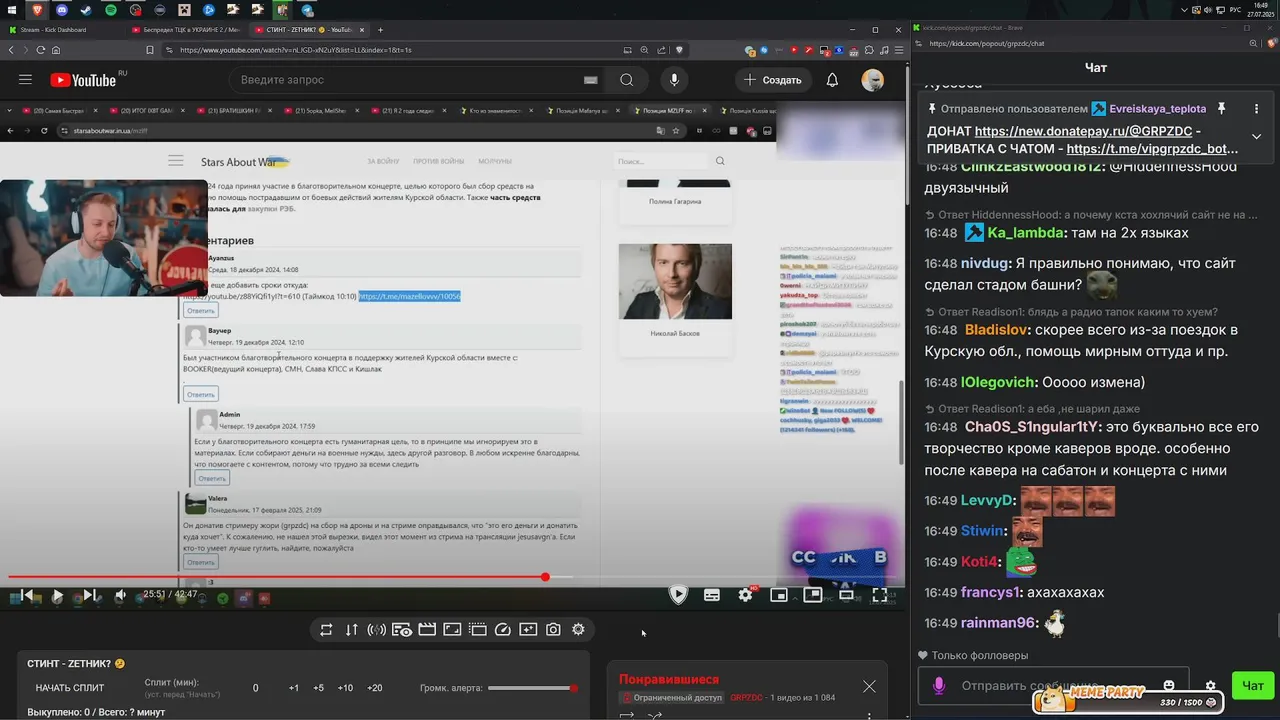
Task: Mute the YouTube player volume
Action: coord(121,596)
